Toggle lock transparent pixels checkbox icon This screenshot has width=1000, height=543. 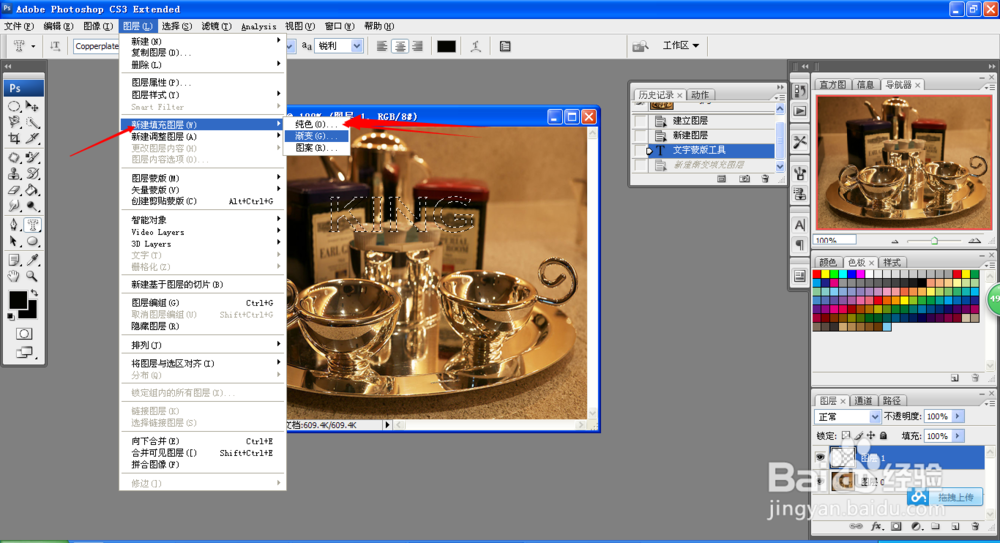(846, 436)
